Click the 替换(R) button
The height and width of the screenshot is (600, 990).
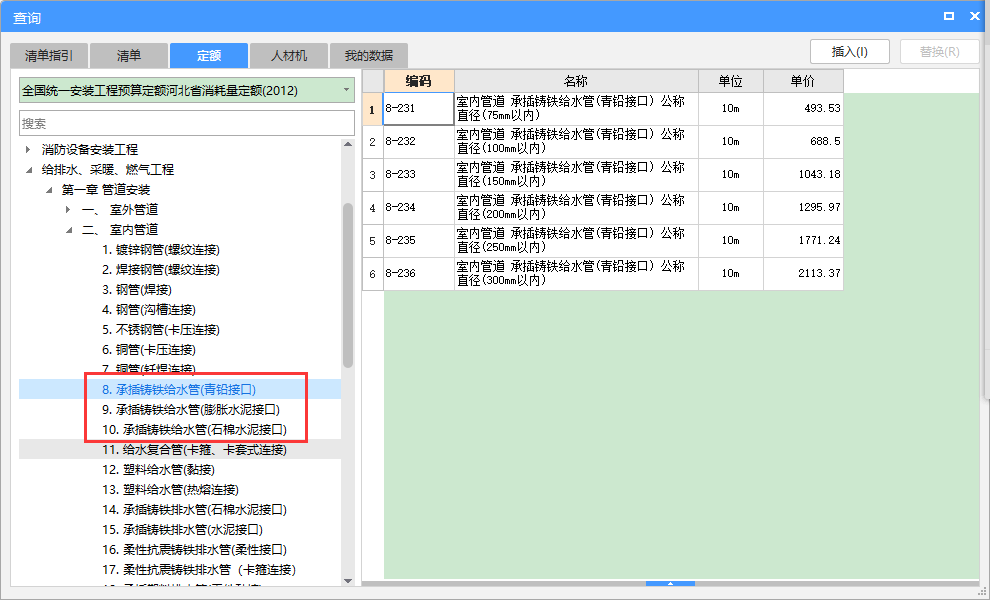939,52
